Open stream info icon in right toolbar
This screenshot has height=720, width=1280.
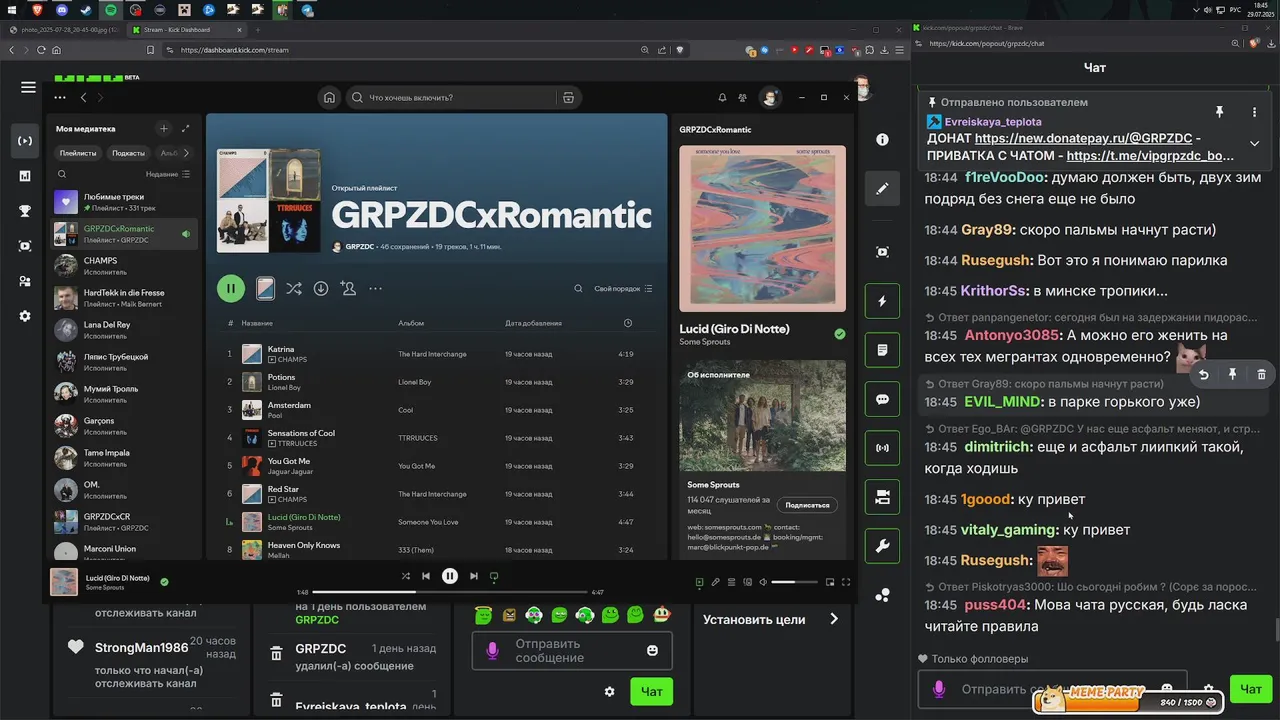[882, 140]
